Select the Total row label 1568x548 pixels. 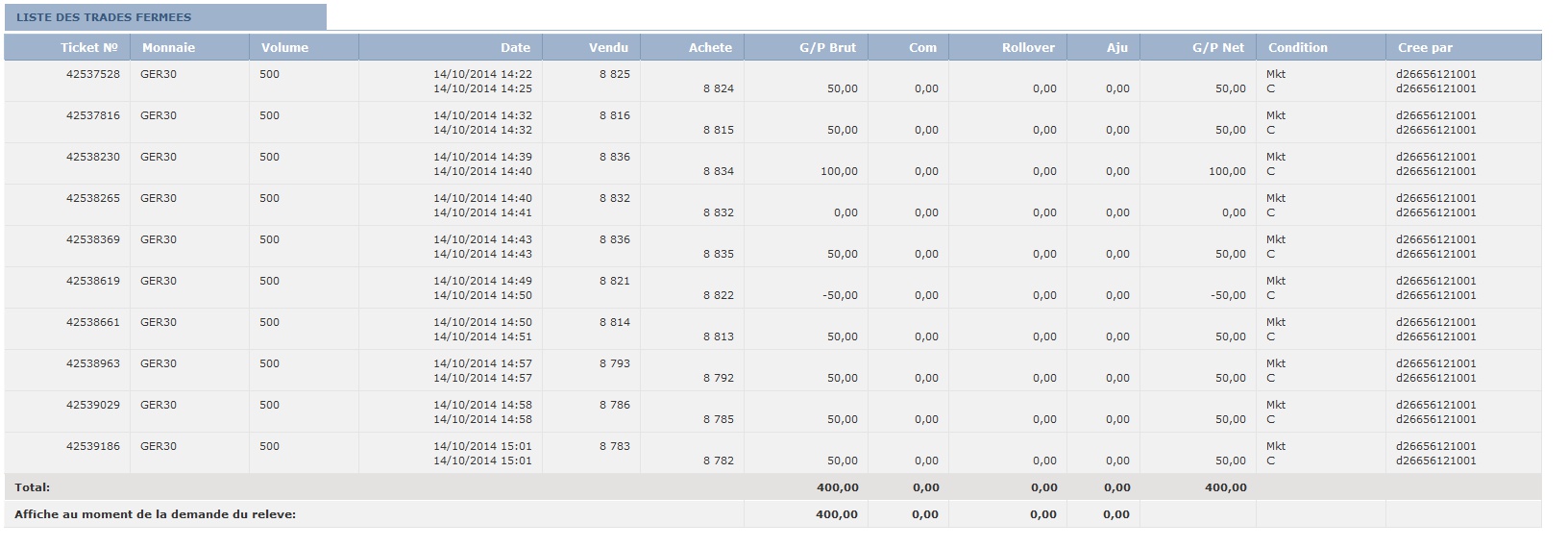[33, 487]
